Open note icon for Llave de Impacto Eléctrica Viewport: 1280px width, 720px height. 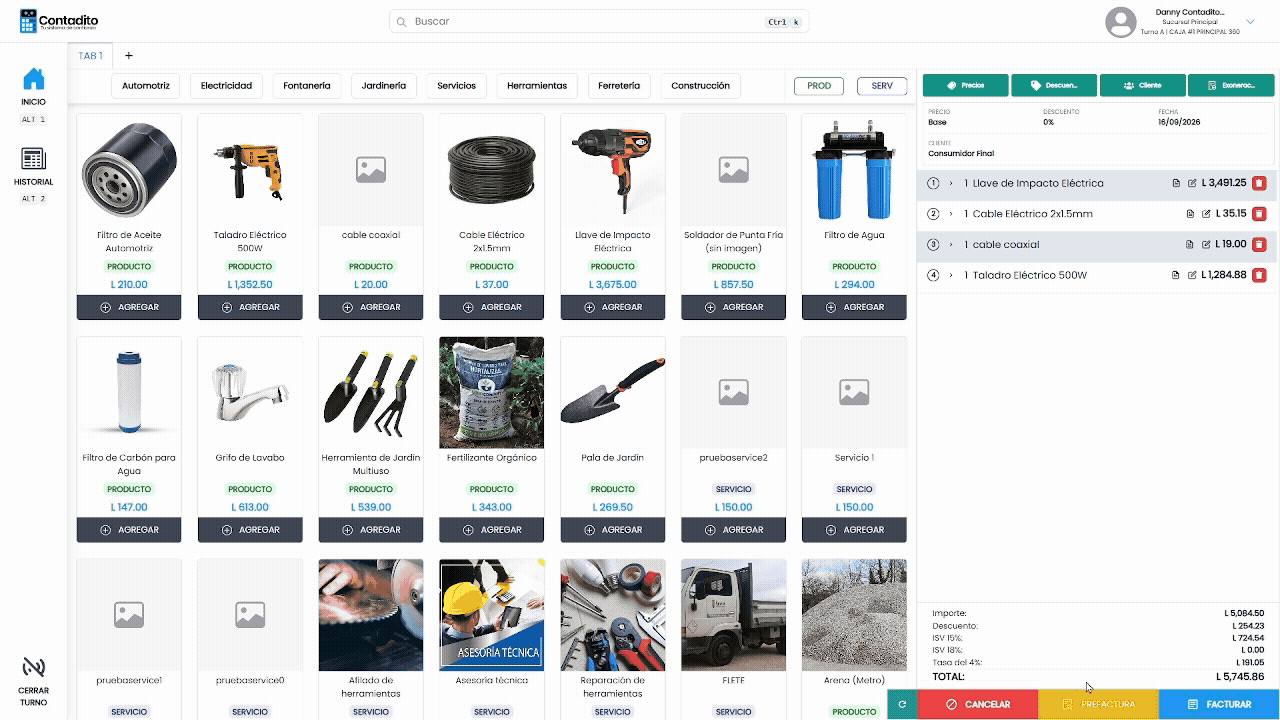[x=1176, y=183]
